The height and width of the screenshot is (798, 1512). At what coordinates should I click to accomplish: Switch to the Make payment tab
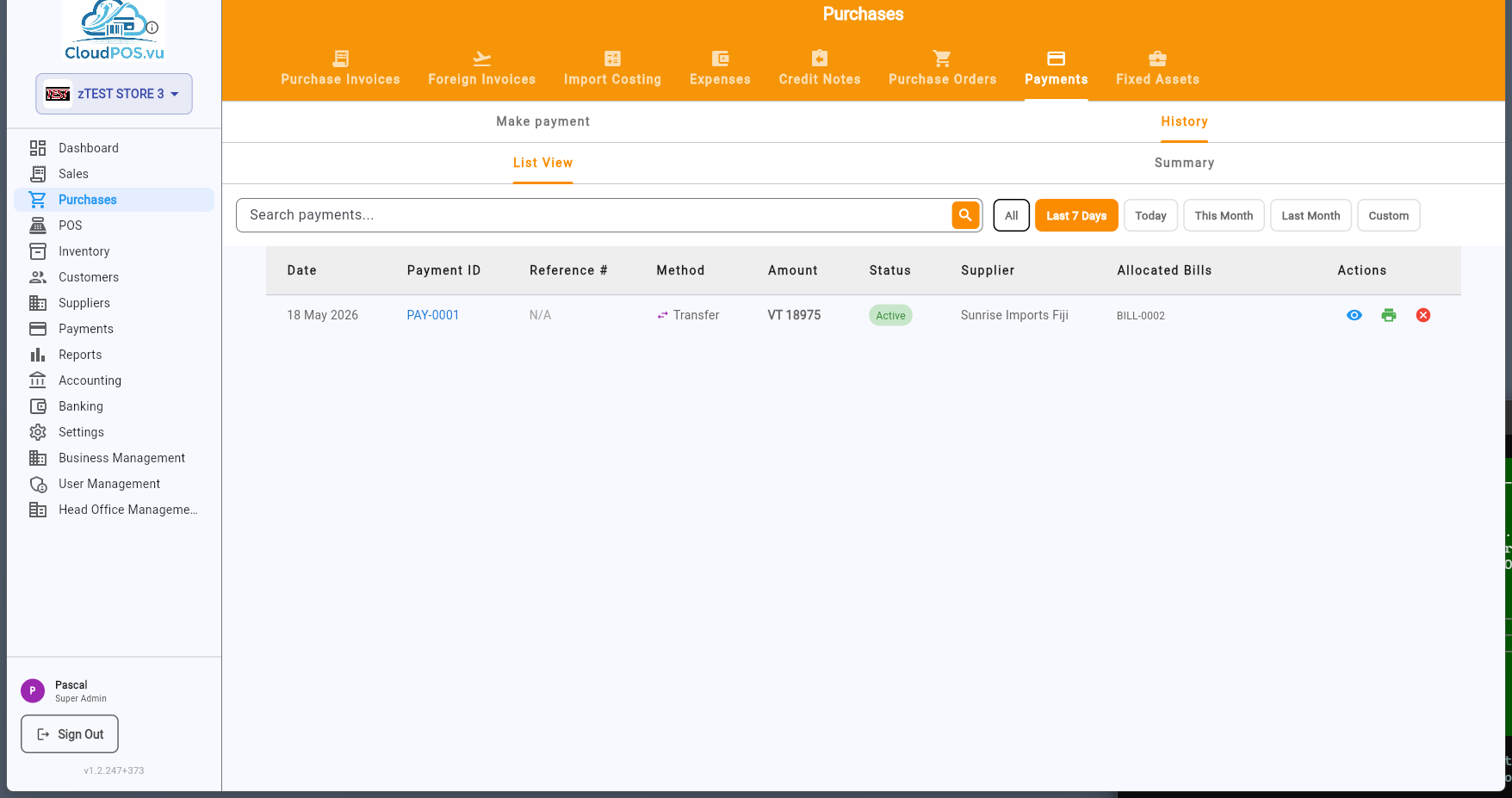tap(542, 121)
